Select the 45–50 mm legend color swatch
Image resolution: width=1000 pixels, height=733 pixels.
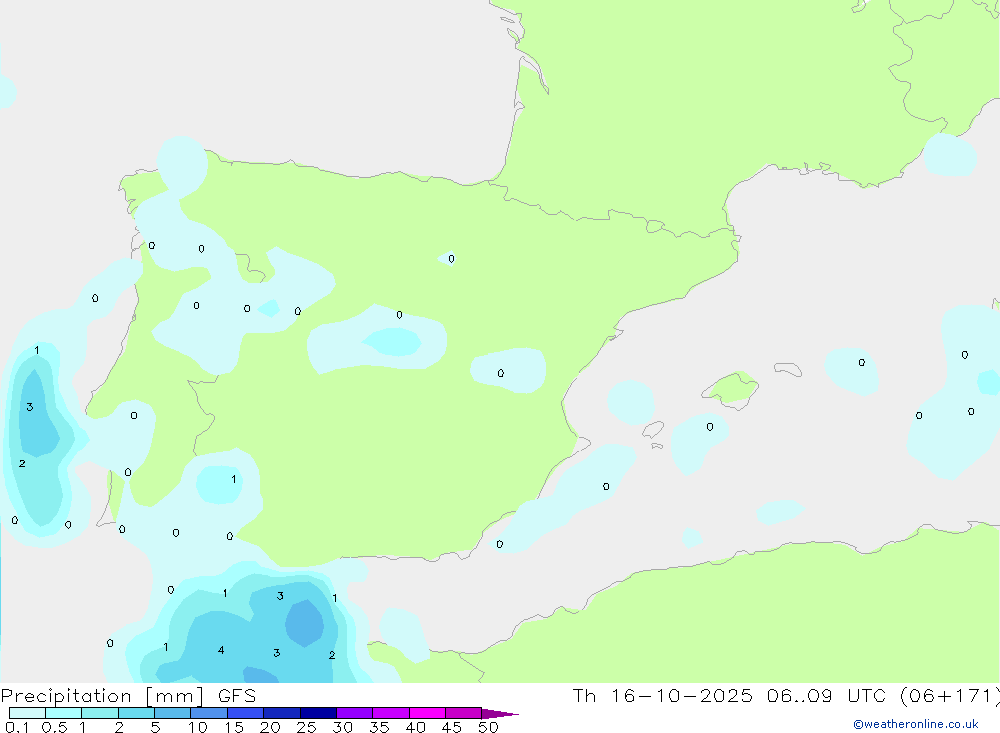pyautogui.click(x=464, y=713)
